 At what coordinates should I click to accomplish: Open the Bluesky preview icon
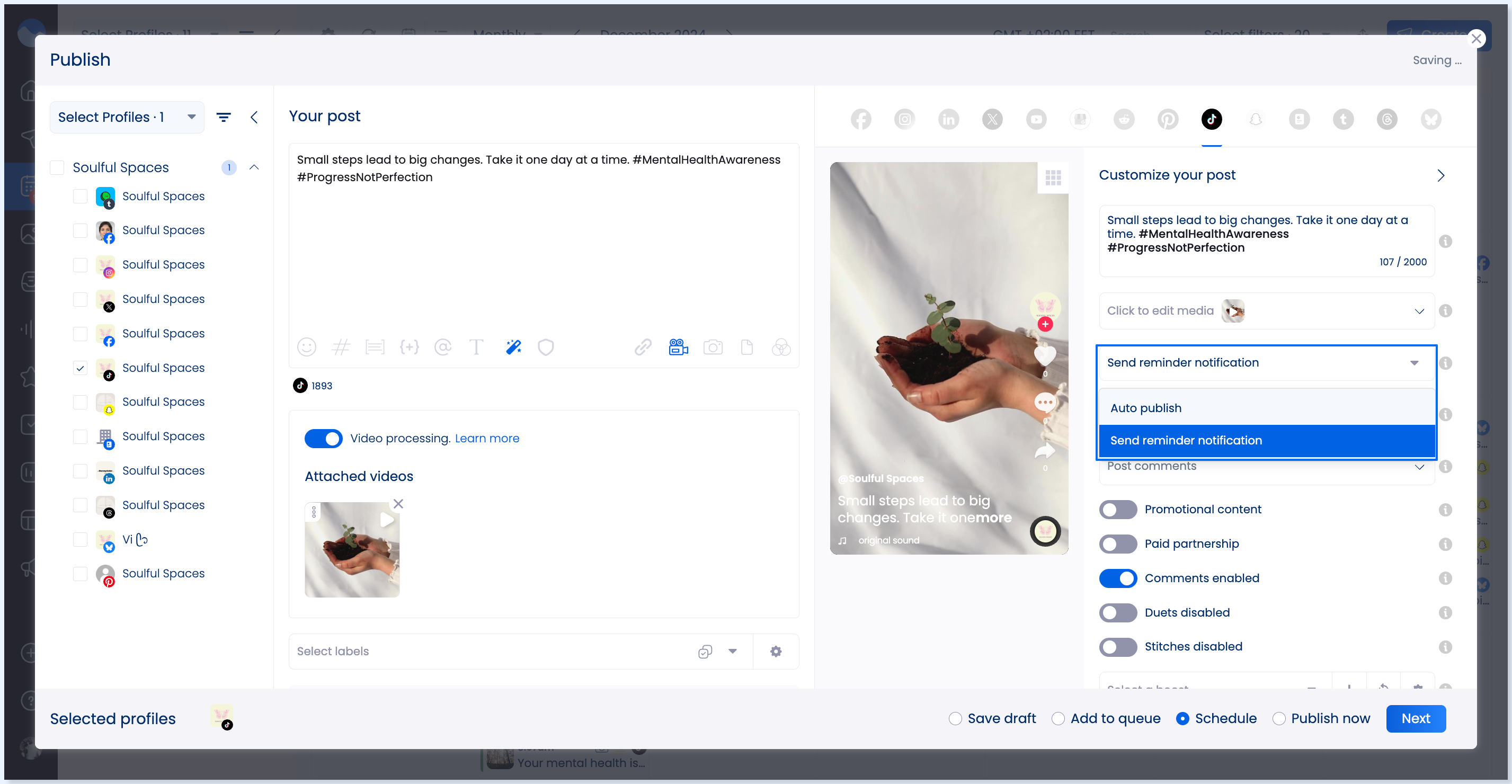pos(1431,119)
